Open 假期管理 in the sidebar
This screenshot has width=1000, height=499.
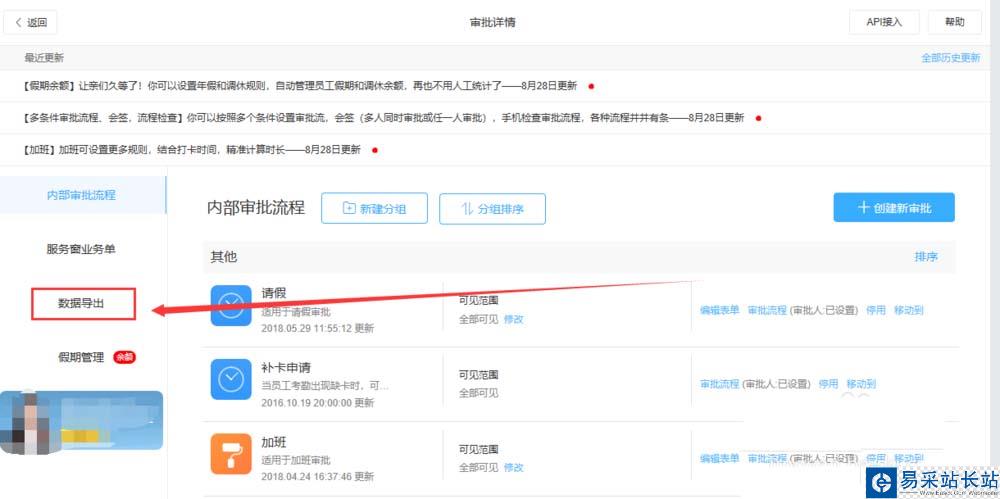pyautogui.click(x=81, y=357)
